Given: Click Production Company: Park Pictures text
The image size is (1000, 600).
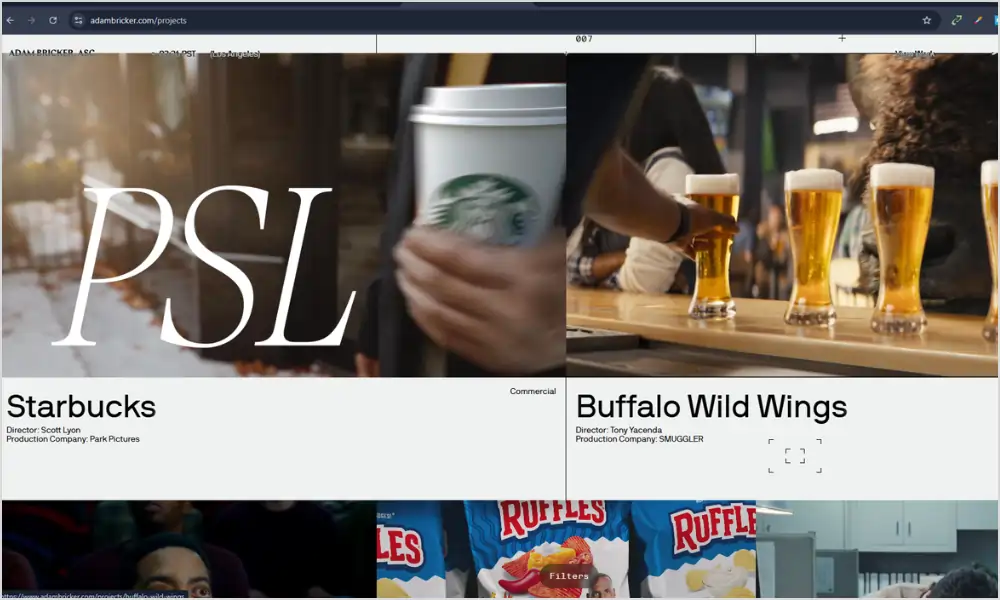Looking at the screenshot, I should coord(73,439).
